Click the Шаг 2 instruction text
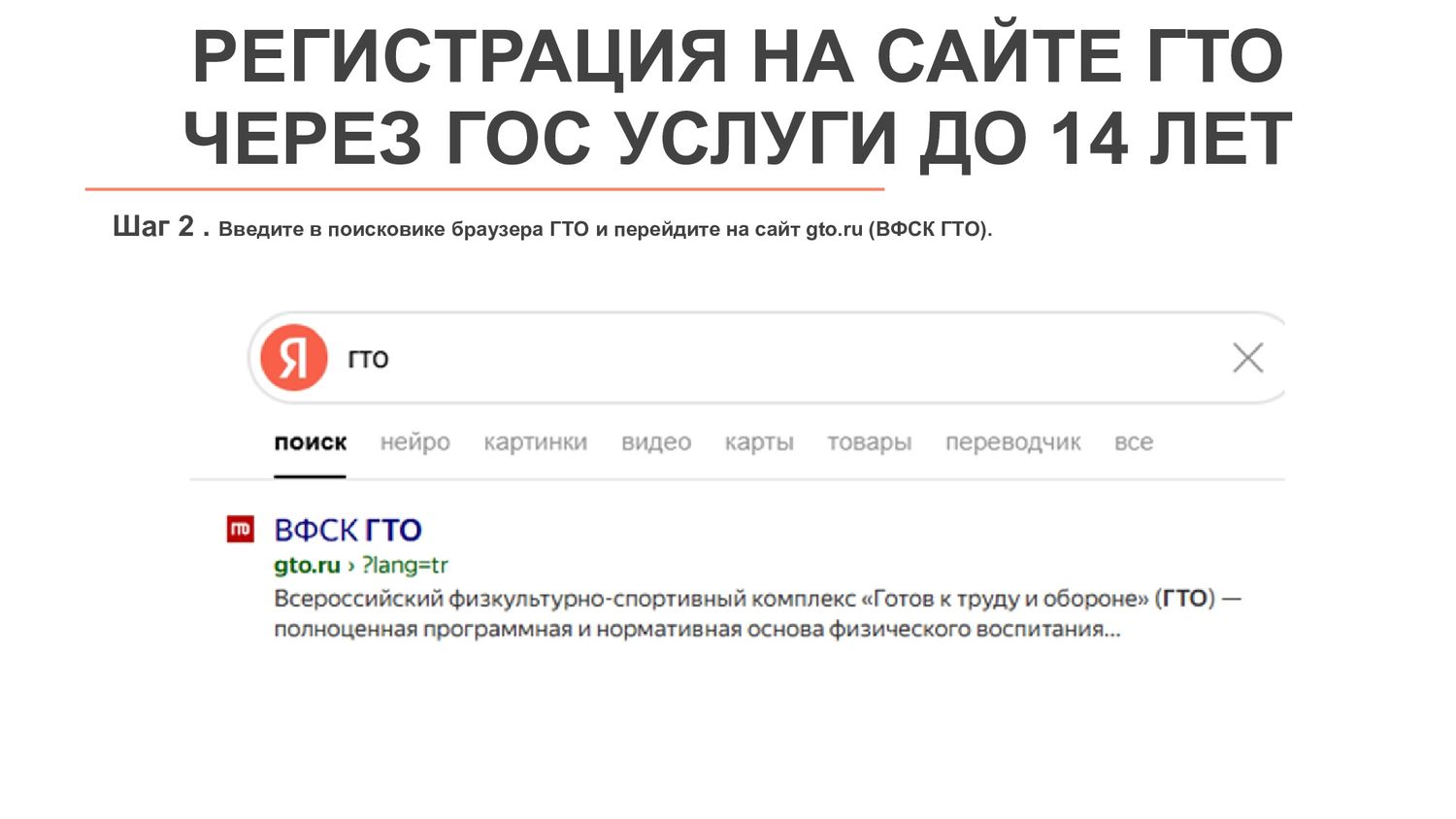The image size is (1456, 819). [552, 227]
